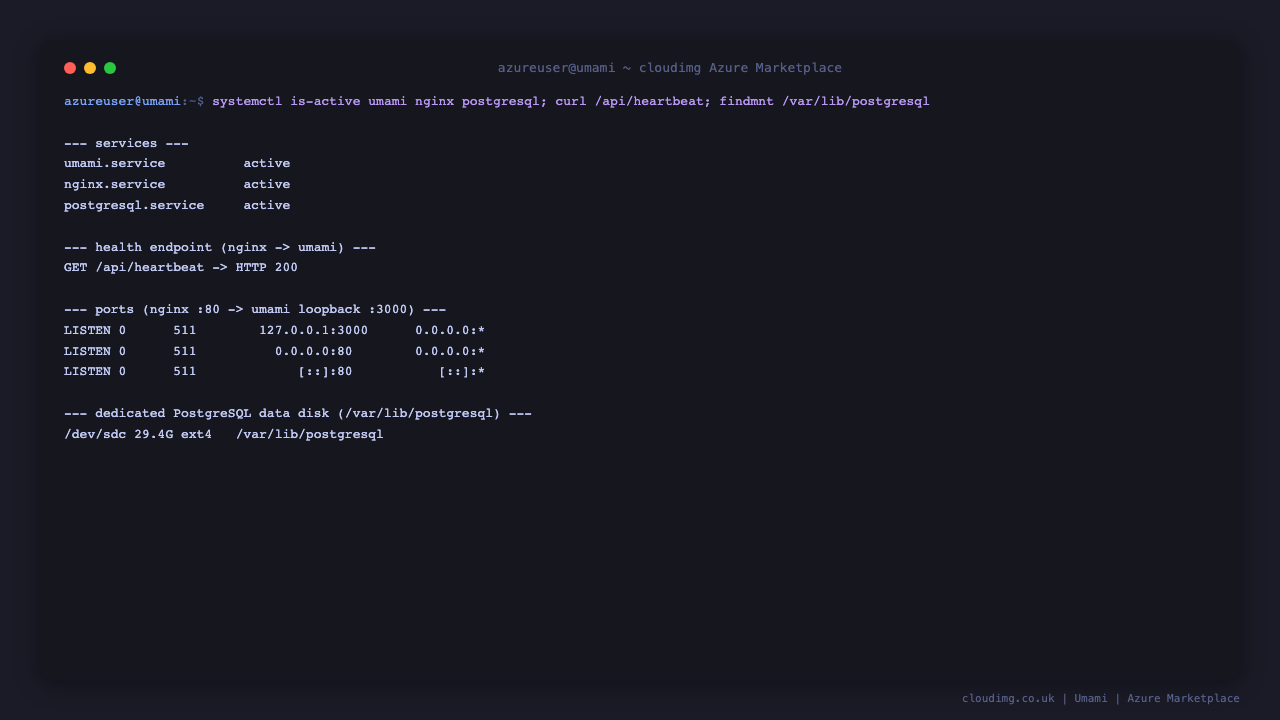The height and width of the screenshot is (720, 1280).
Task: Click the cloudimg.co.uk footer text
Action: (1008, 698)
